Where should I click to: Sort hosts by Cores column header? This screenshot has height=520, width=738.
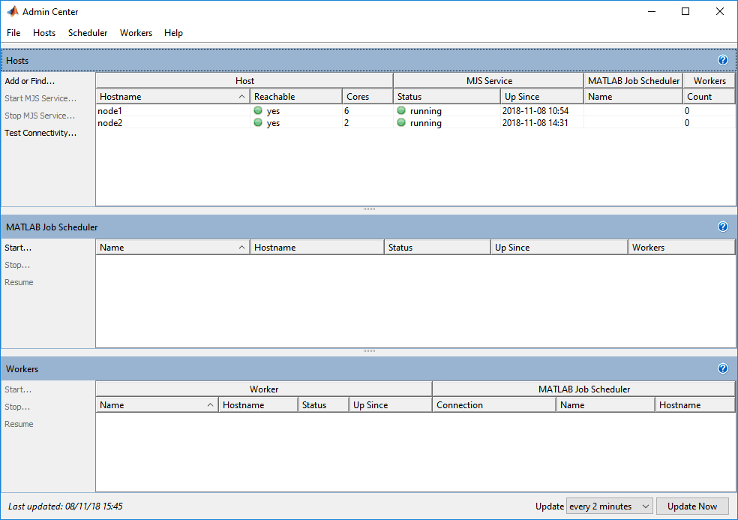coord(368,96)
